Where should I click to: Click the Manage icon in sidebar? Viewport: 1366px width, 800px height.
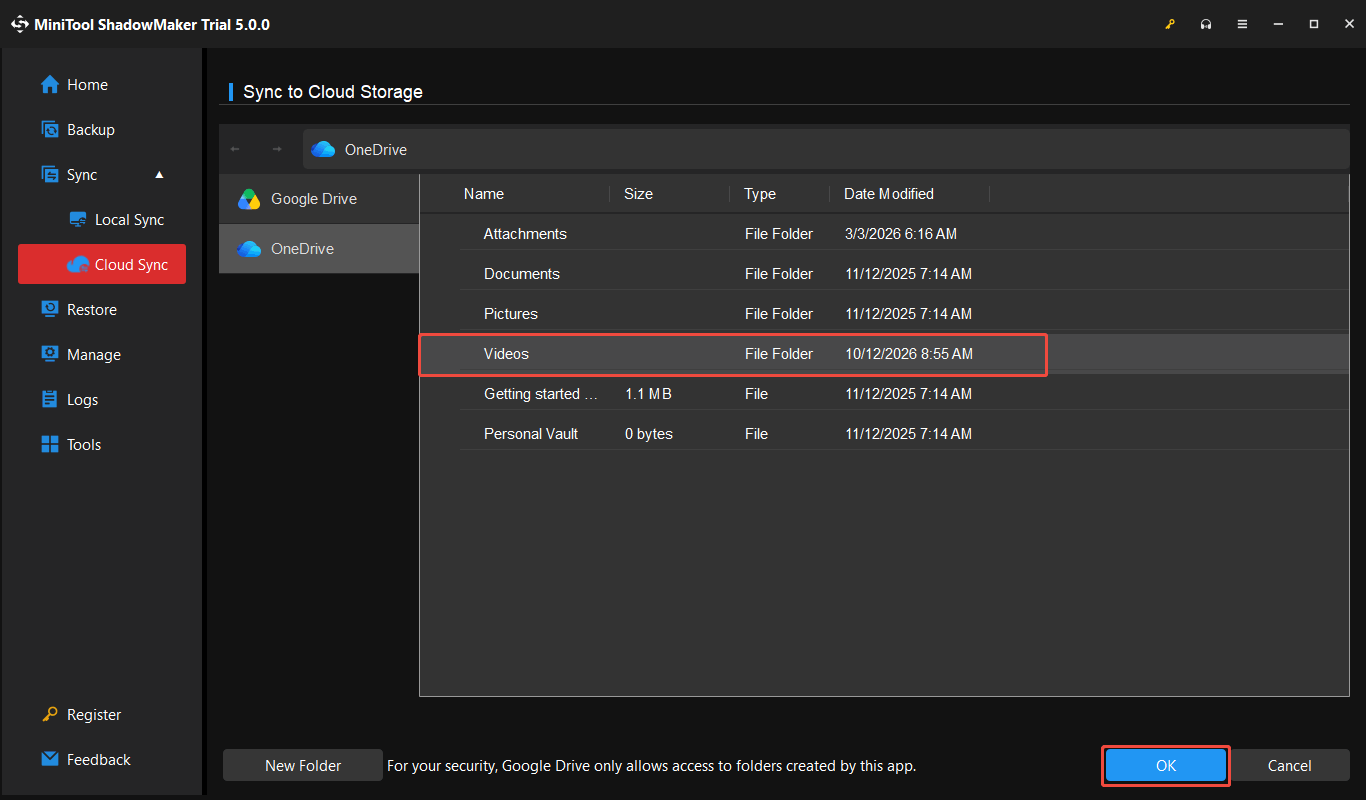[x=50, y=354]
